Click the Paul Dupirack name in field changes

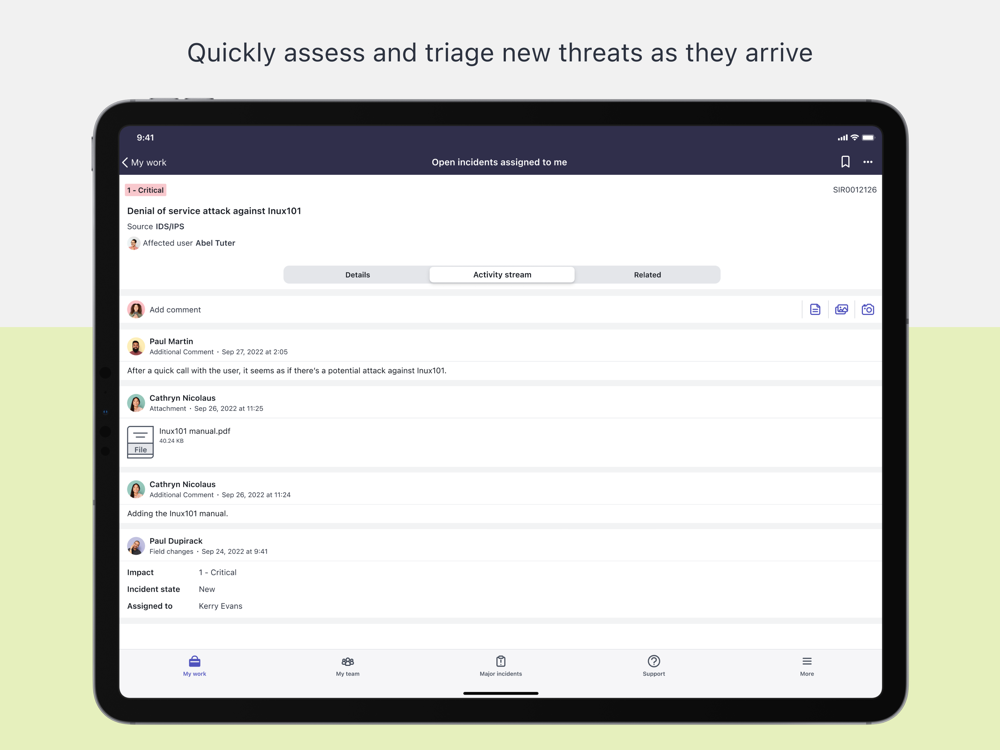(x=176, y=541)
